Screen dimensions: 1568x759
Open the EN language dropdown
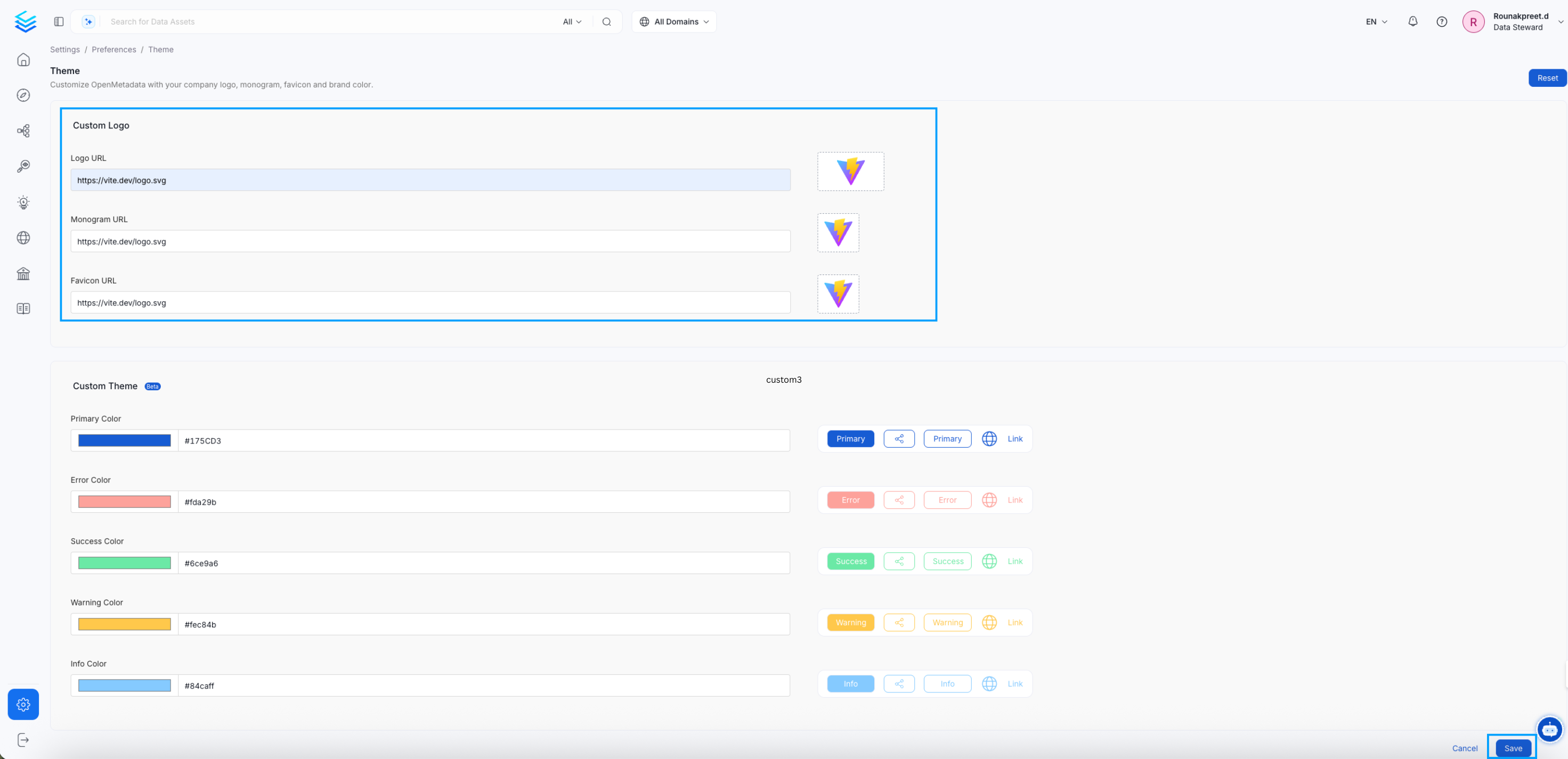1376,21
